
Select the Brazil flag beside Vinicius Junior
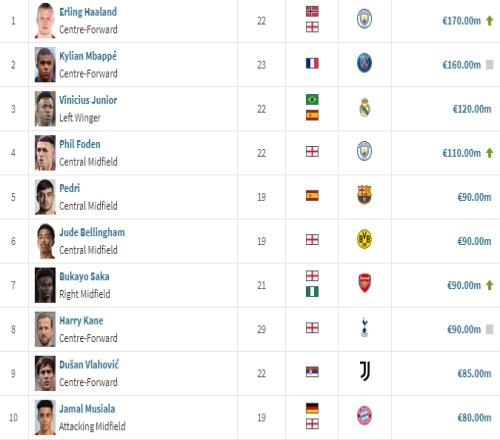[x=312, y=99]
